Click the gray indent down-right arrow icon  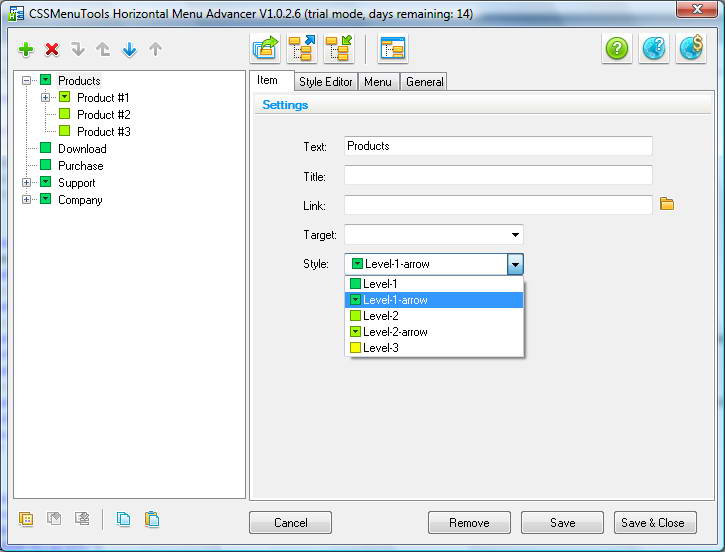click(x=78, y=49)
